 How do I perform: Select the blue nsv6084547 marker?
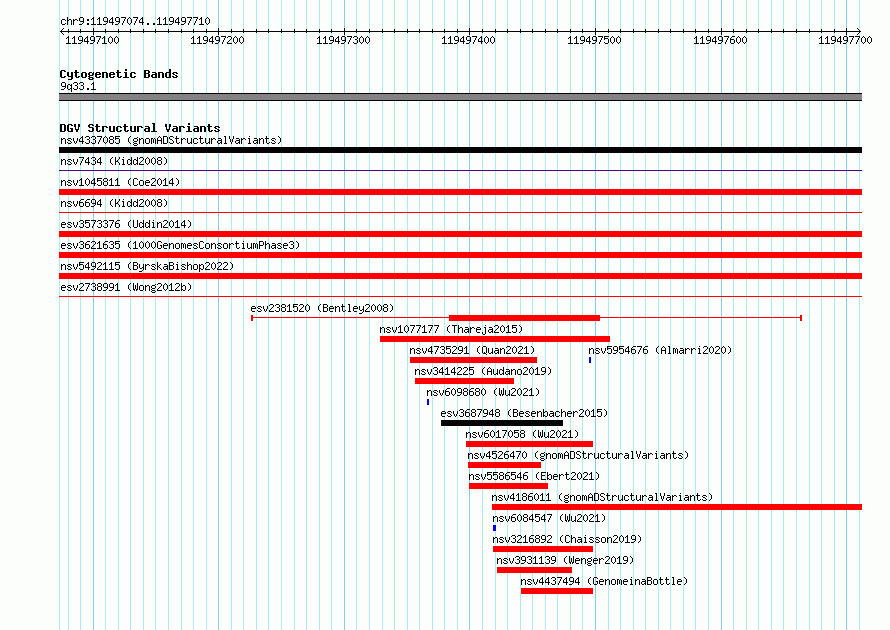pos(494,528)
